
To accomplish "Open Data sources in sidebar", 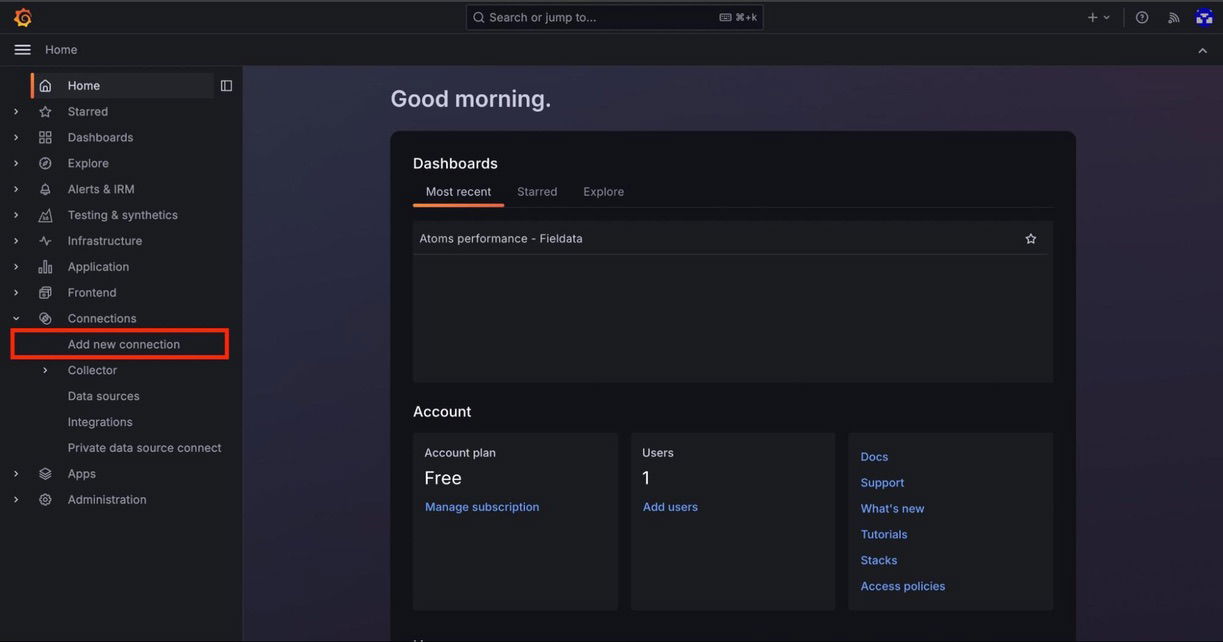I will 103,397.
